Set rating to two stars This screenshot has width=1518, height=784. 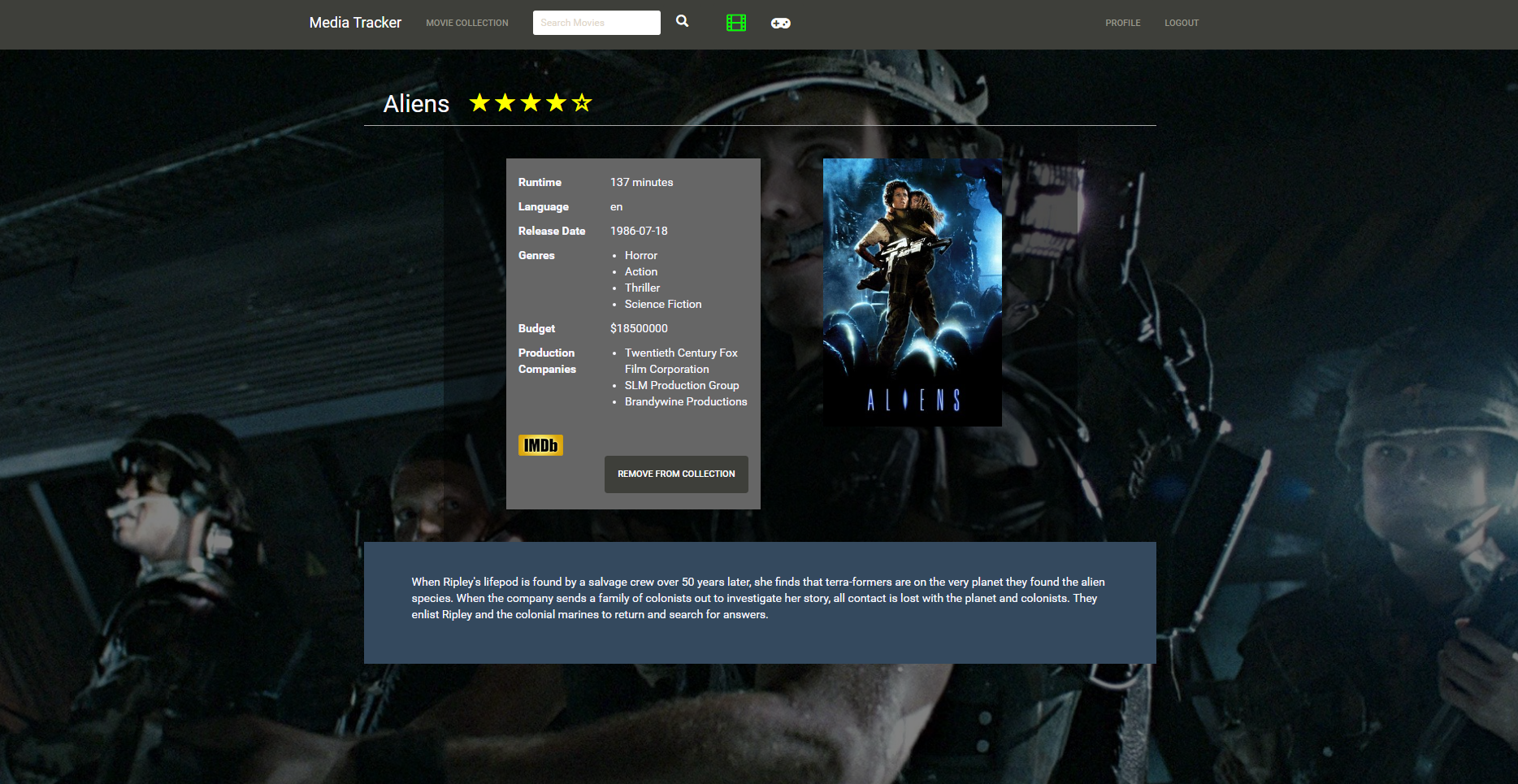[x=505, y=103]
